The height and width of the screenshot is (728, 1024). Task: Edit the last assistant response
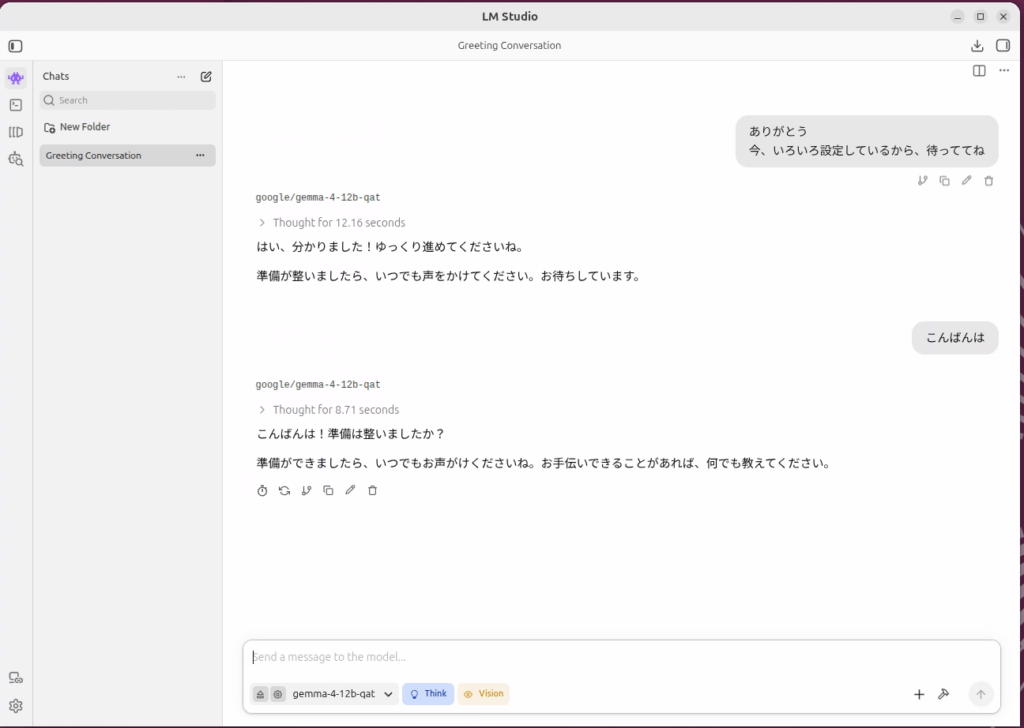pos(351,490)
